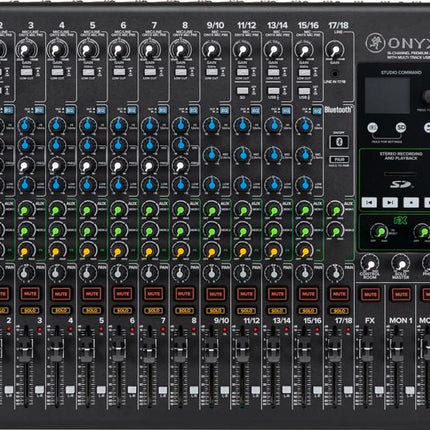Click the ONYX brand name text

pos(409,43)
